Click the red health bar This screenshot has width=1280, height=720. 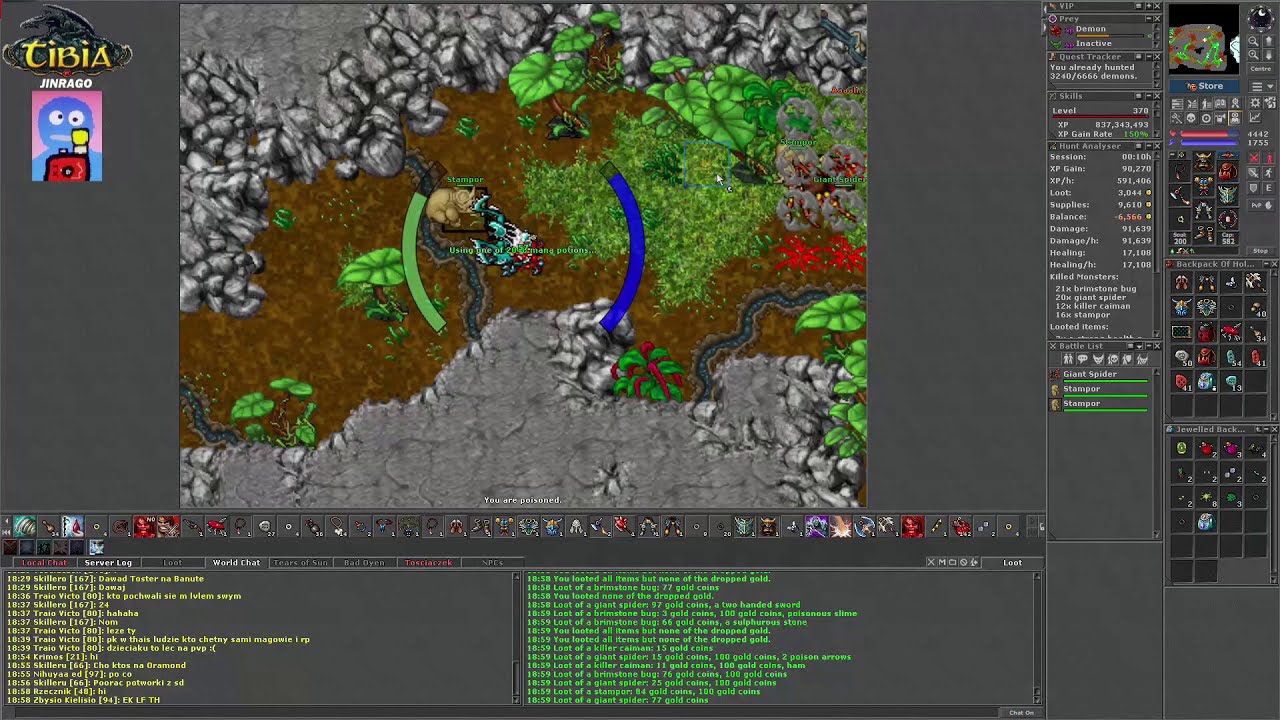pyautogui.click(x=1210, y=134)
